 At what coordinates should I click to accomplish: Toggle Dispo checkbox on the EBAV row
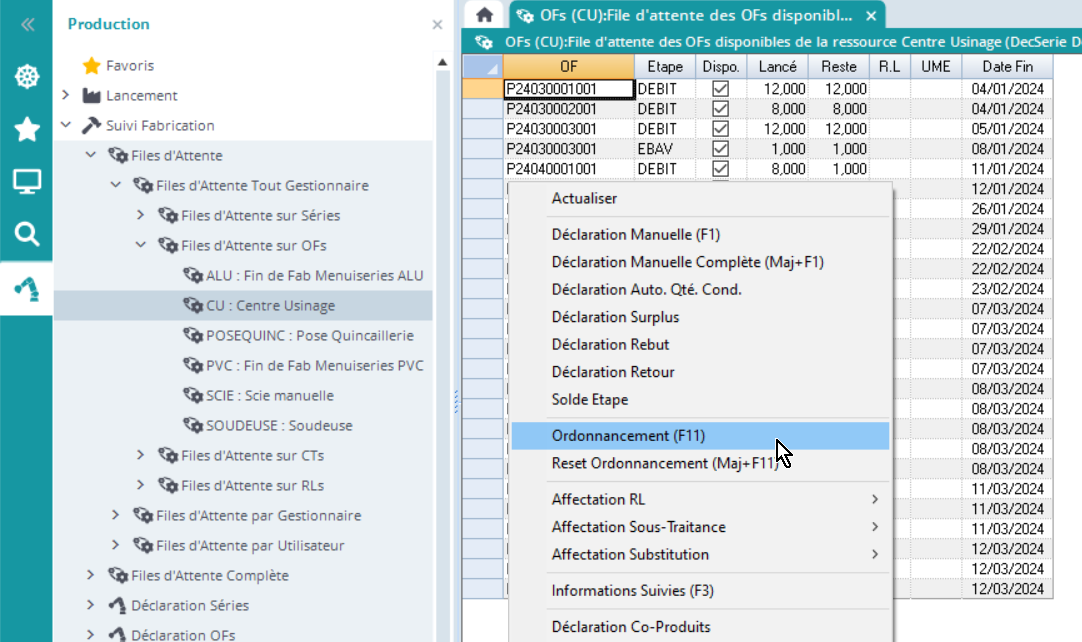click(x=720, y=149)
